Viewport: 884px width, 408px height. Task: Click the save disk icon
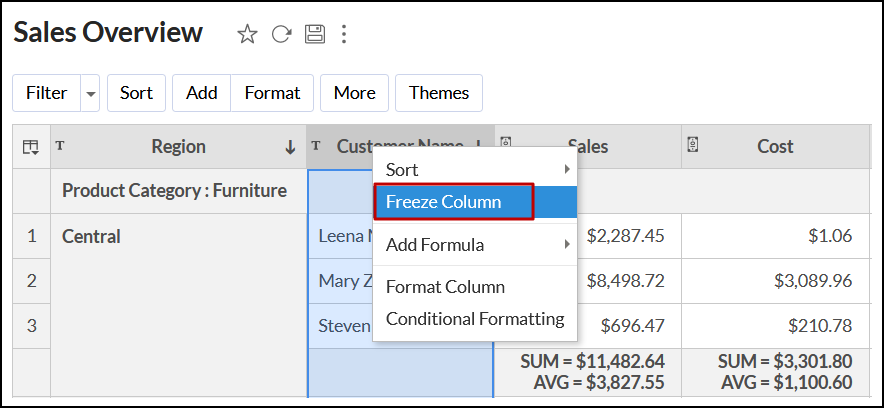coord(314,35)
